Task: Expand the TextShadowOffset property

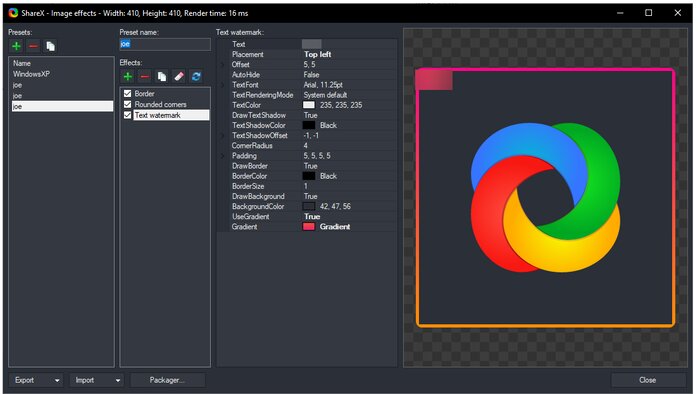Action: click(x=223, y=136)
